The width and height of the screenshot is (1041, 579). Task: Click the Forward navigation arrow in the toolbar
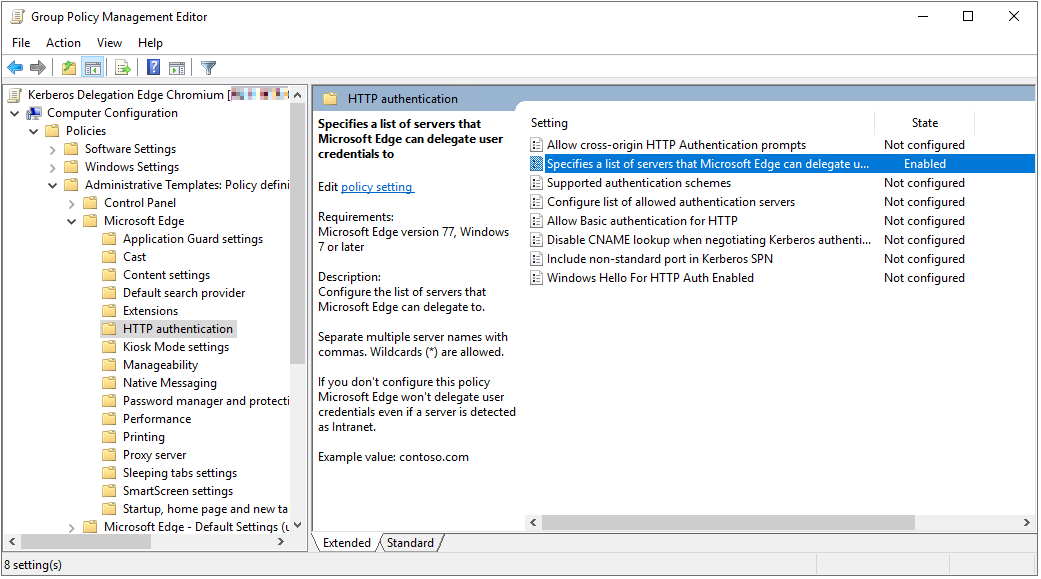(37, 67)
